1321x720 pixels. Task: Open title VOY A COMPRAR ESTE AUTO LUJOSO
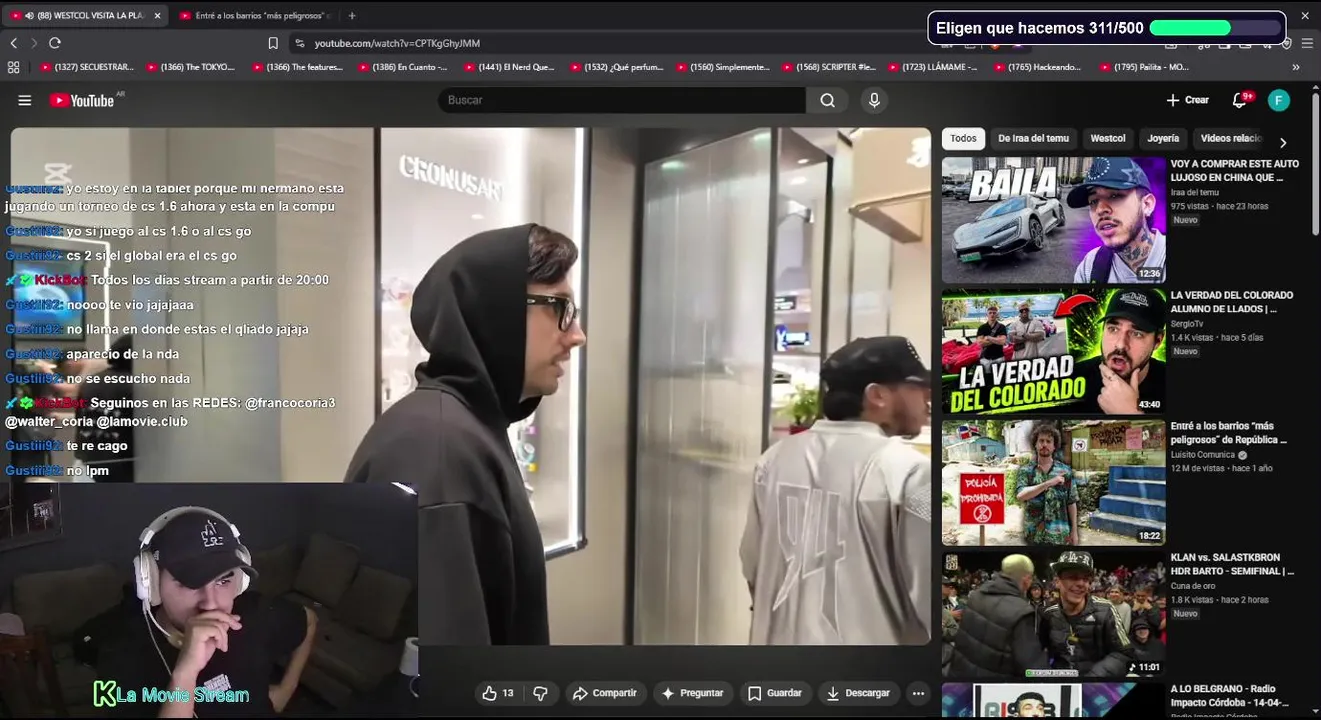tap(1235, 170)
